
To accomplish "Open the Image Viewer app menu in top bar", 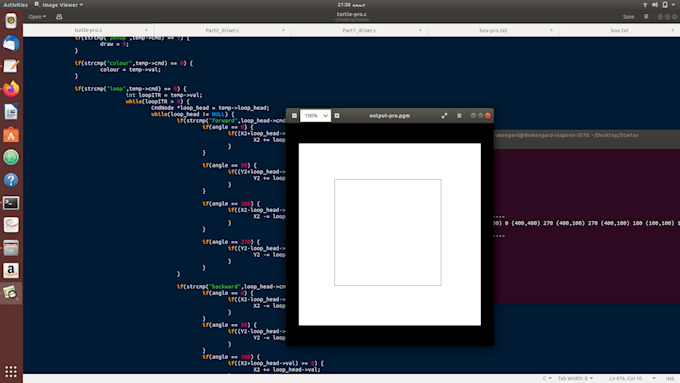I will 59,5.
